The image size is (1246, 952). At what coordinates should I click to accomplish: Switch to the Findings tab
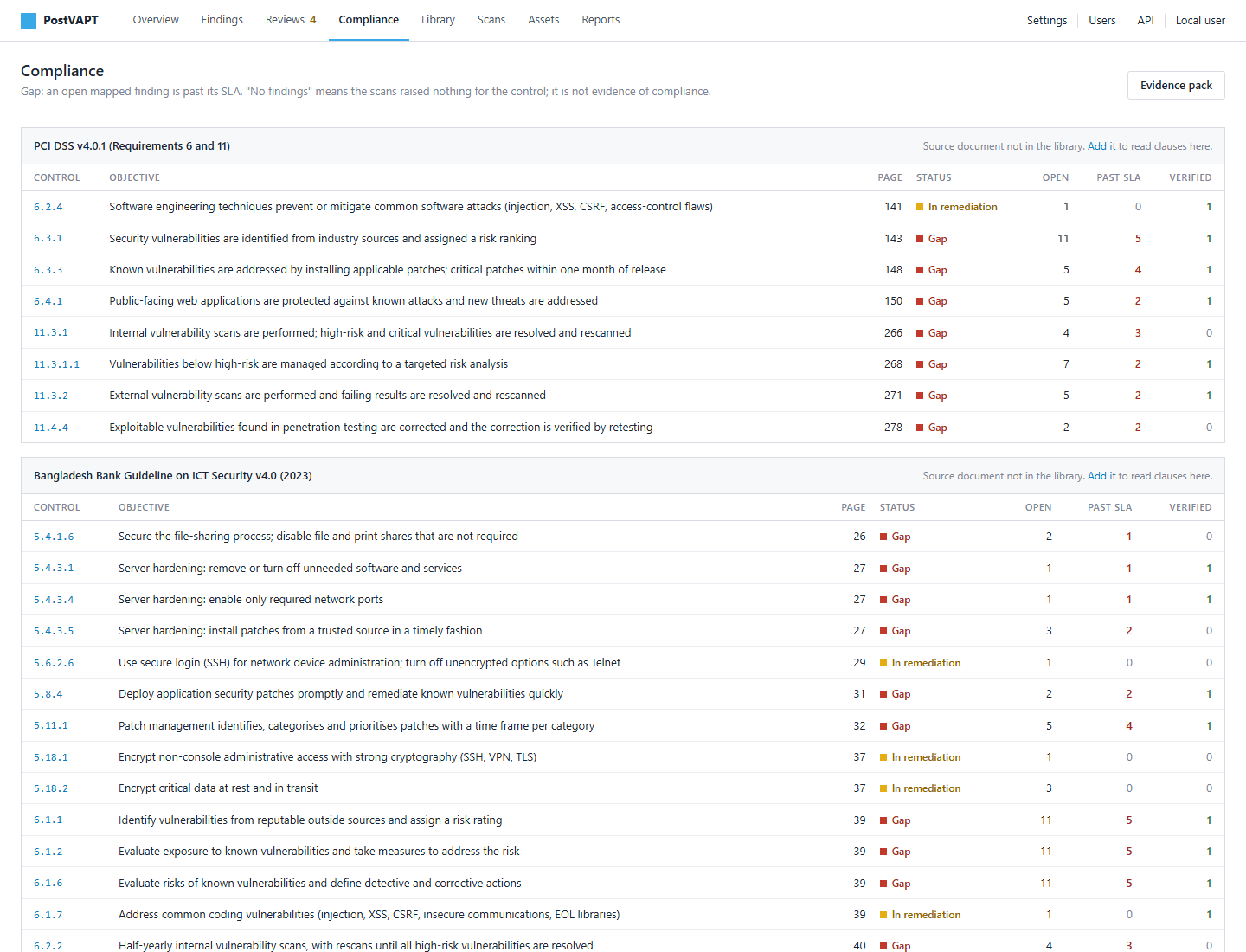pyautogui.click(x=222, y=20)
